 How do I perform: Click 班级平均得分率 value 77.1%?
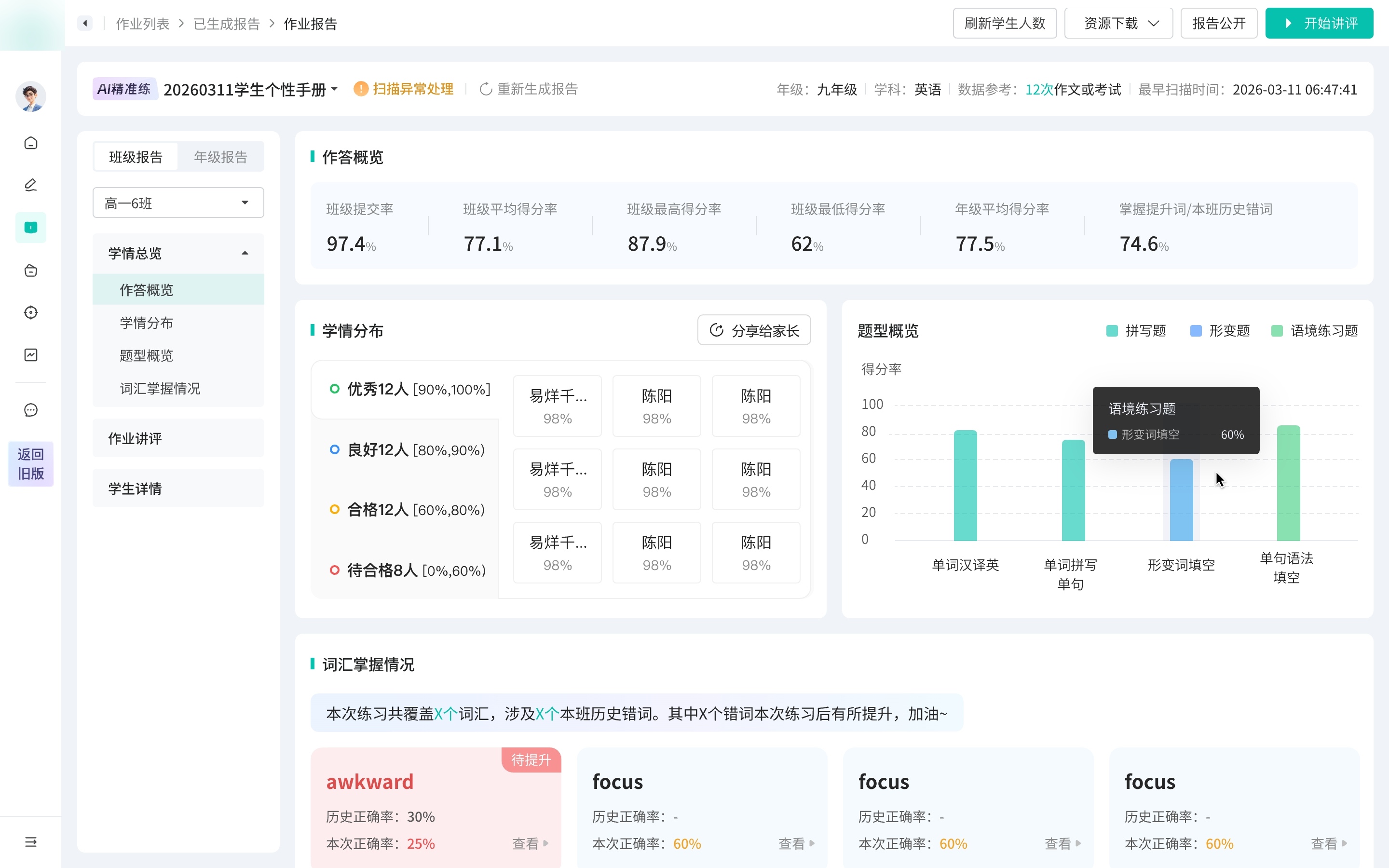tap(489, 244)
